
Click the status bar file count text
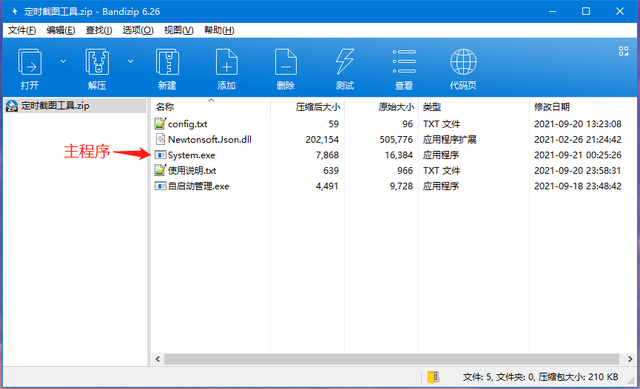coord(540,377)
